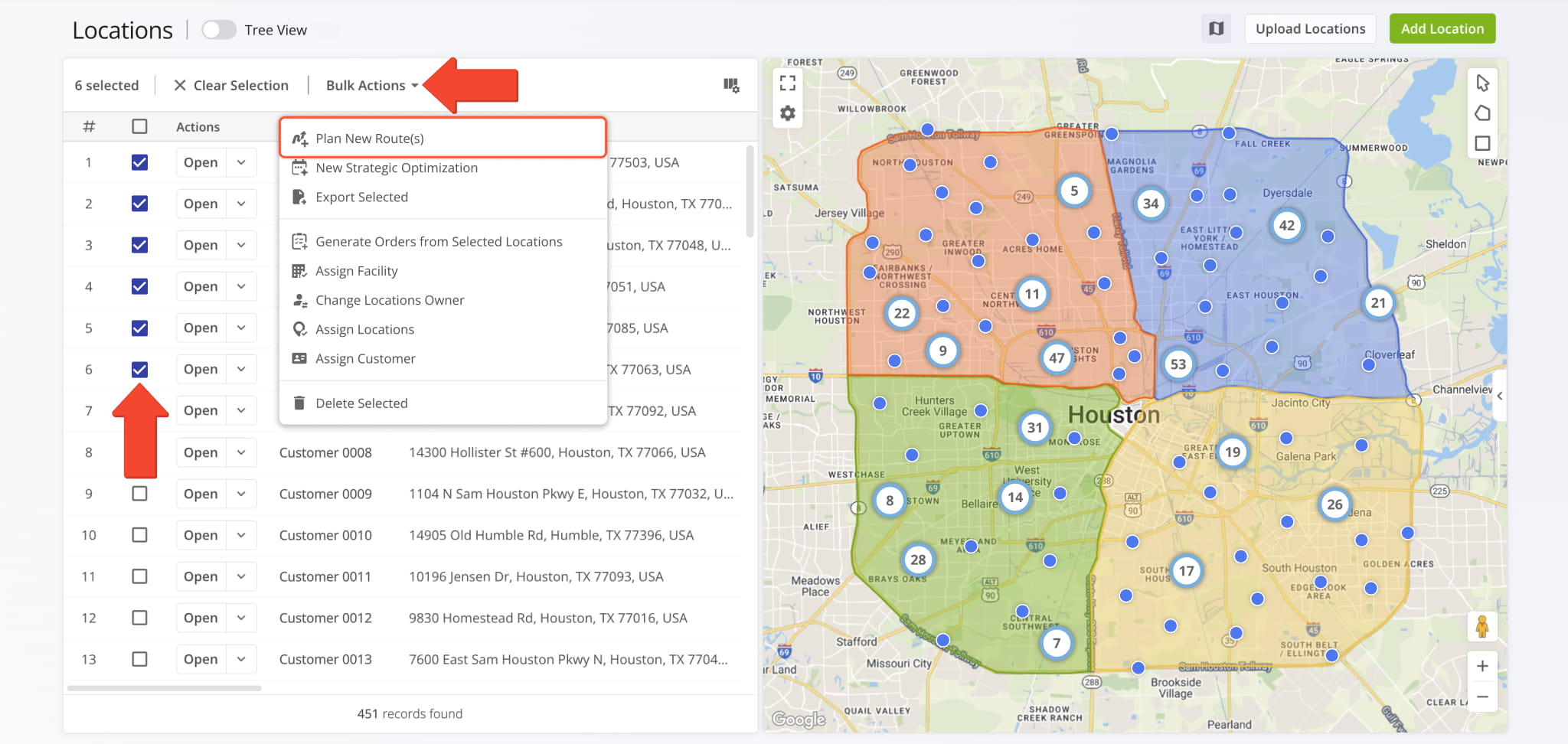Choose the rectangle draw tool on map
The height and width of the screenshot is (744, 1568).
(x=1482, y=143)
